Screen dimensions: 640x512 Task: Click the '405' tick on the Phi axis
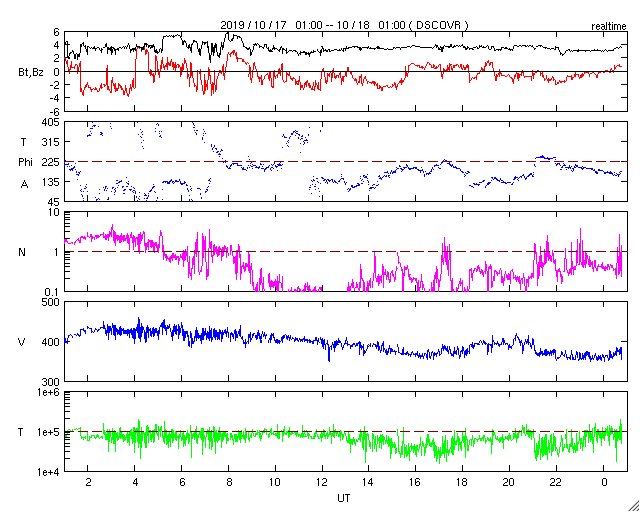click(51, 122)
